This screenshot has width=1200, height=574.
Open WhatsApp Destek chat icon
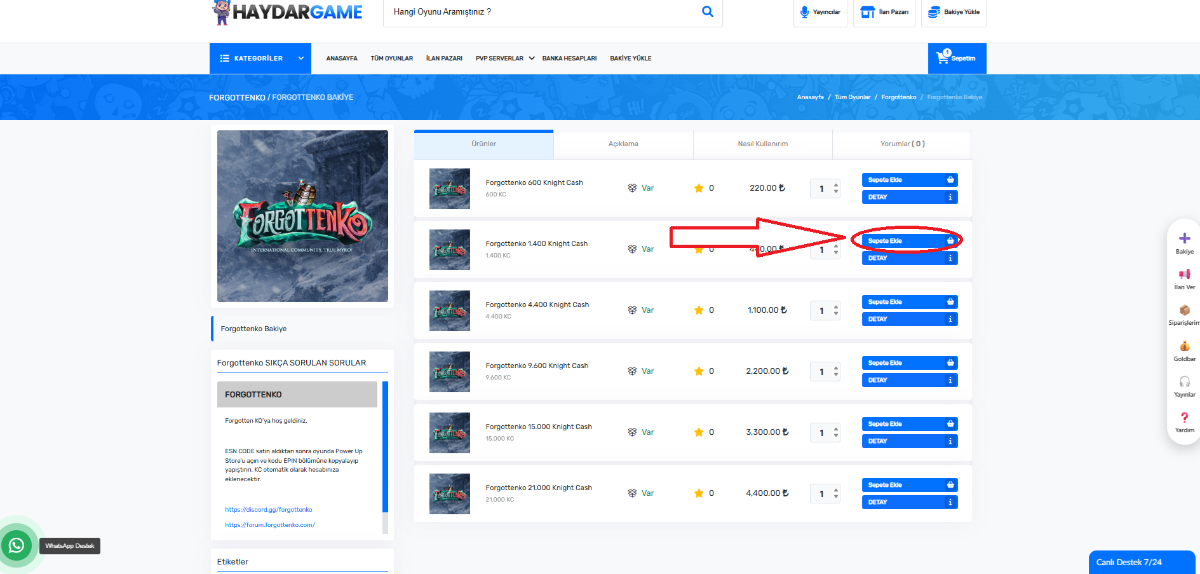click(x=17, y=545)
